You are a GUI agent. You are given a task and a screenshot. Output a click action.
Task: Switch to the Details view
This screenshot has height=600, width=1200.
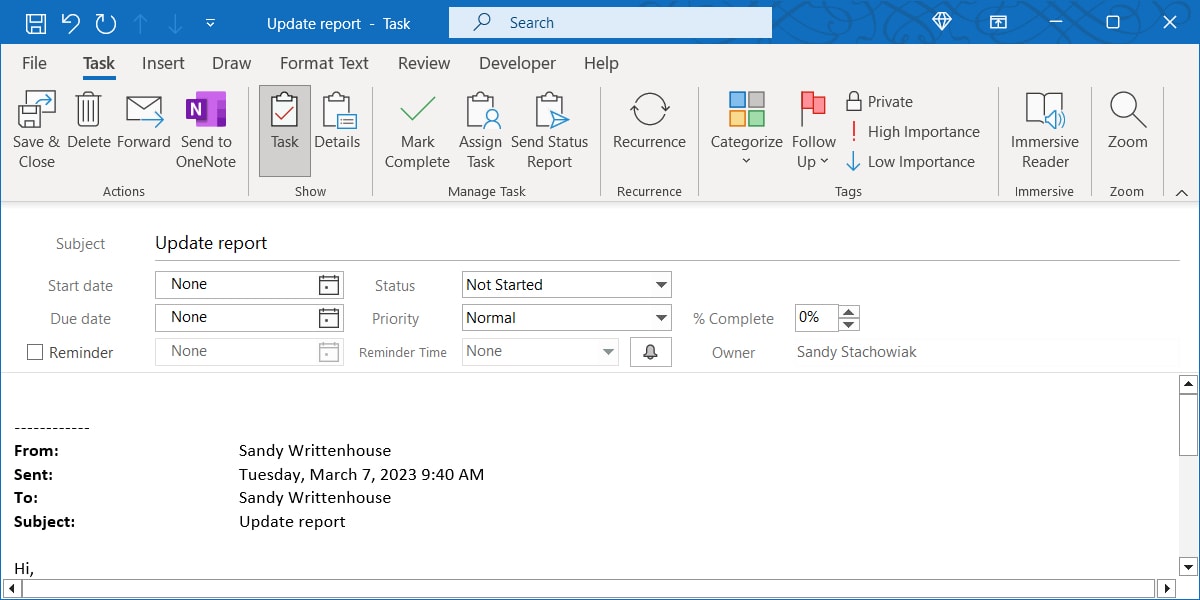tap(338, 128)
